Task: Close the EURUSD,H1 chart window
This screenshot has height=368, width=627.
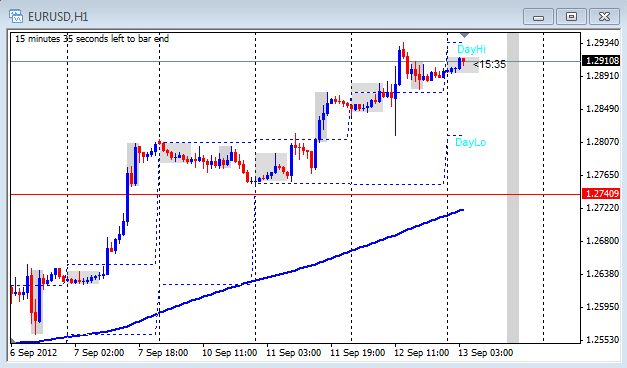Action: click(604, 17)
